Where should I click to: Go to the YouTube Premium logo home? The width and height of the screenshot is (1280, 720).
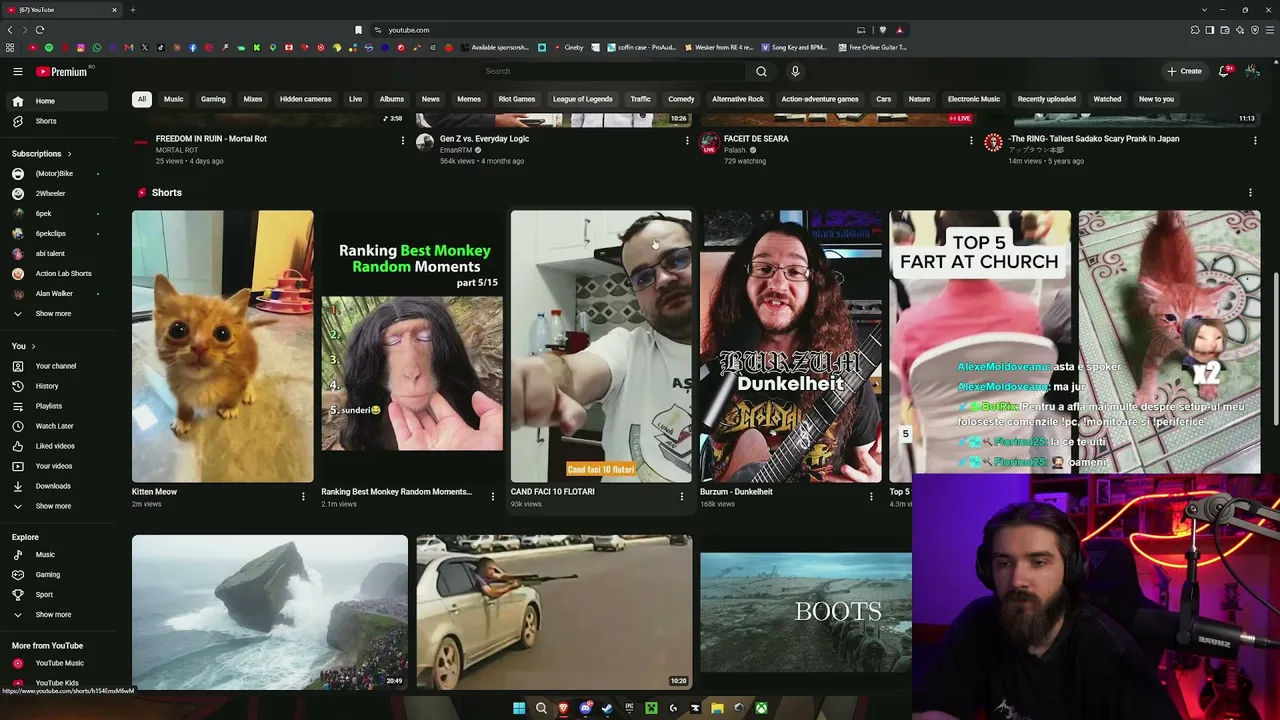[x=62, y=71]
